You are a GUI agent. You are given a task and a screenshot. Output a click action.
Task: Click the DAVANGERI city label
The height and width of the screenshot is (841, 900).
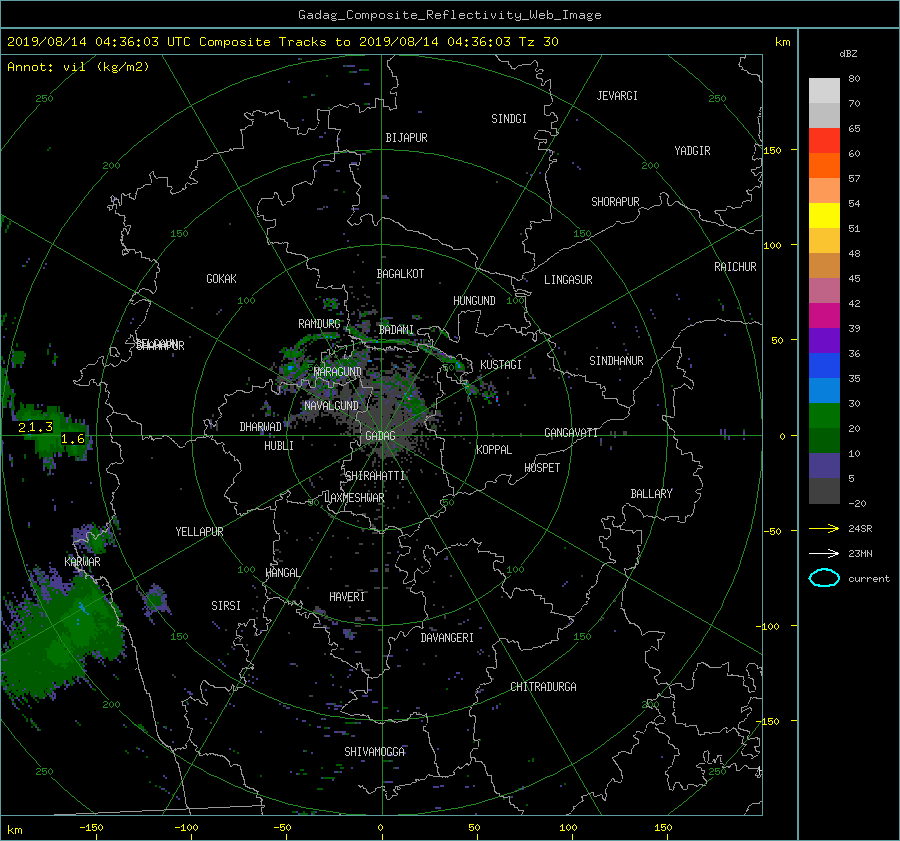click(x=447, y=638)
